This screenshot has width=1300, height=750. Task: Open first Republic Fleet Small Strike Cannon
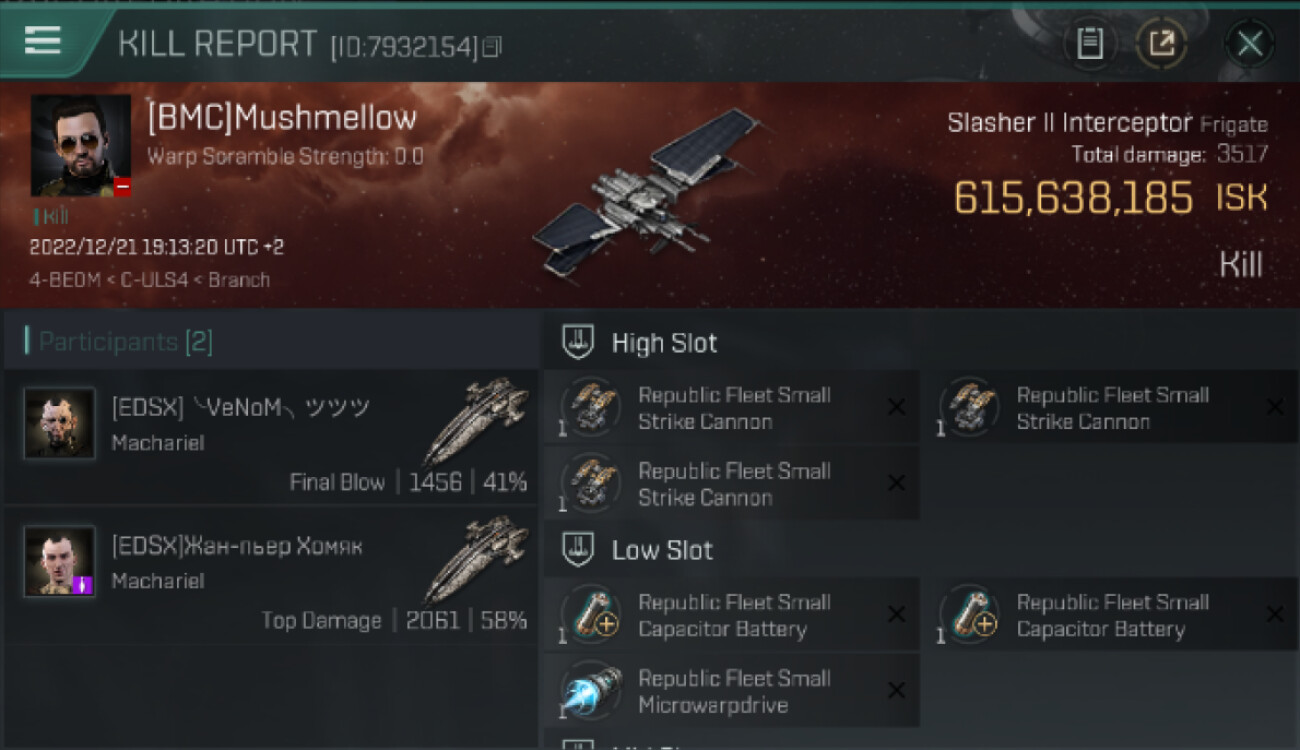pos(731,408)
